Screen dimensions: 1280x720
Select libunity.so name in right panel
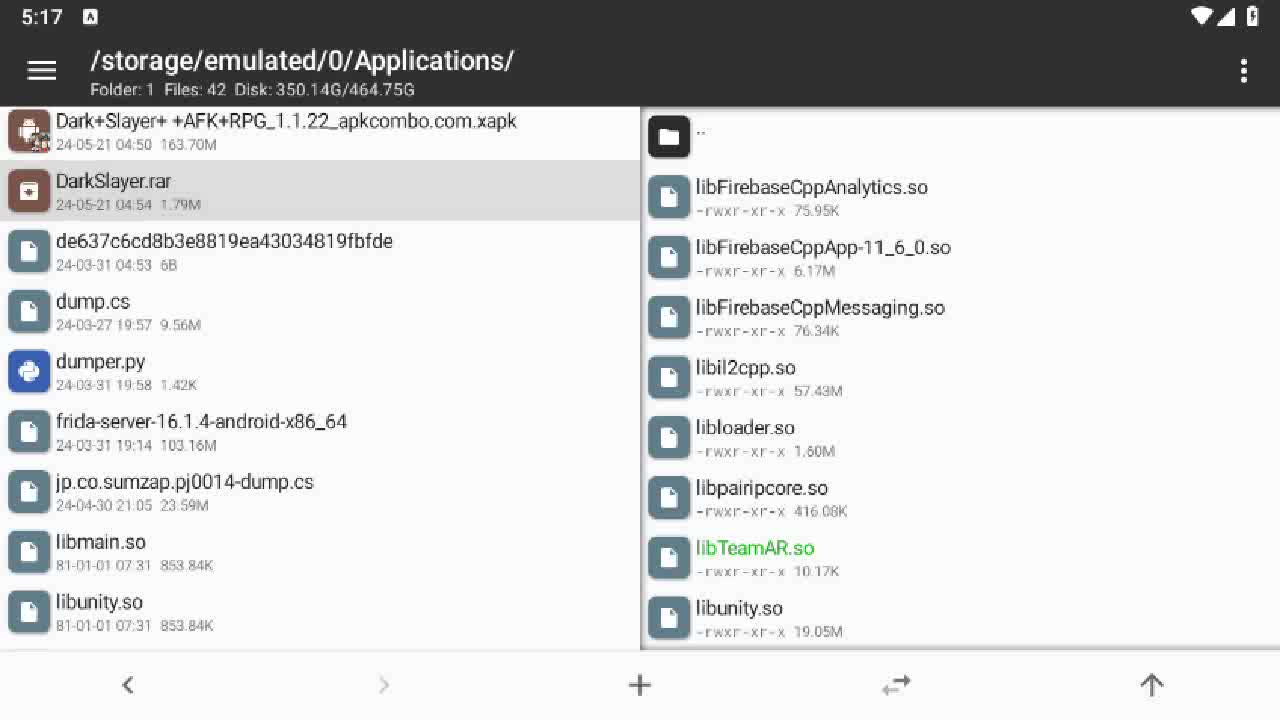[x=739, y=608]
